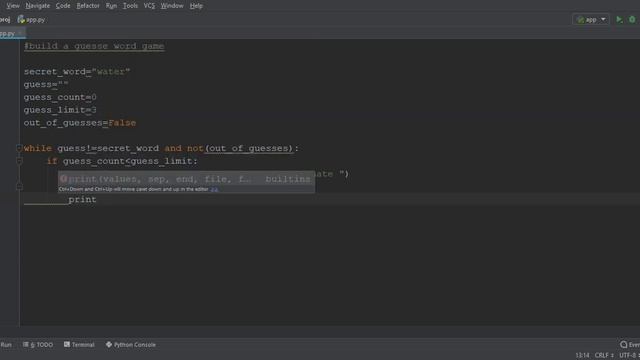Click the guess_limit=3 line

click(60, 110)
